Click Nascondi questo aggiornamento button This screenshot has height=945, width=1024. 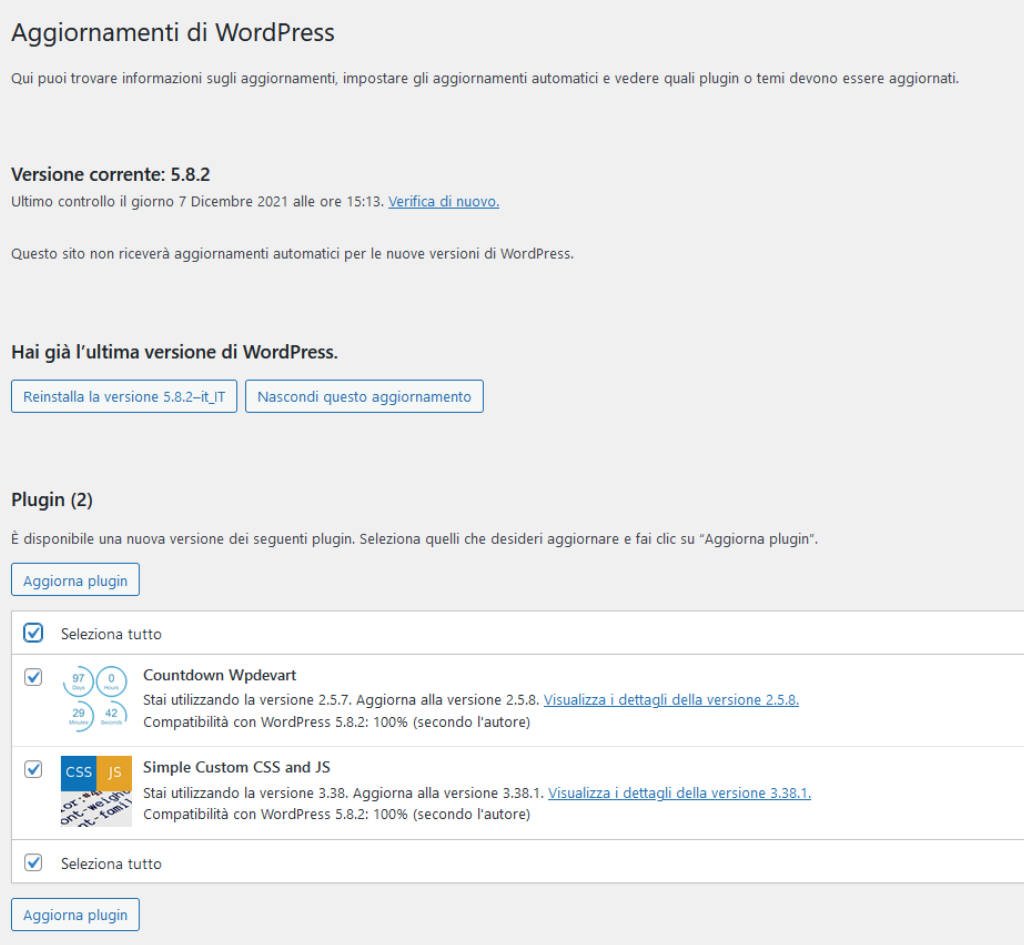364,396
